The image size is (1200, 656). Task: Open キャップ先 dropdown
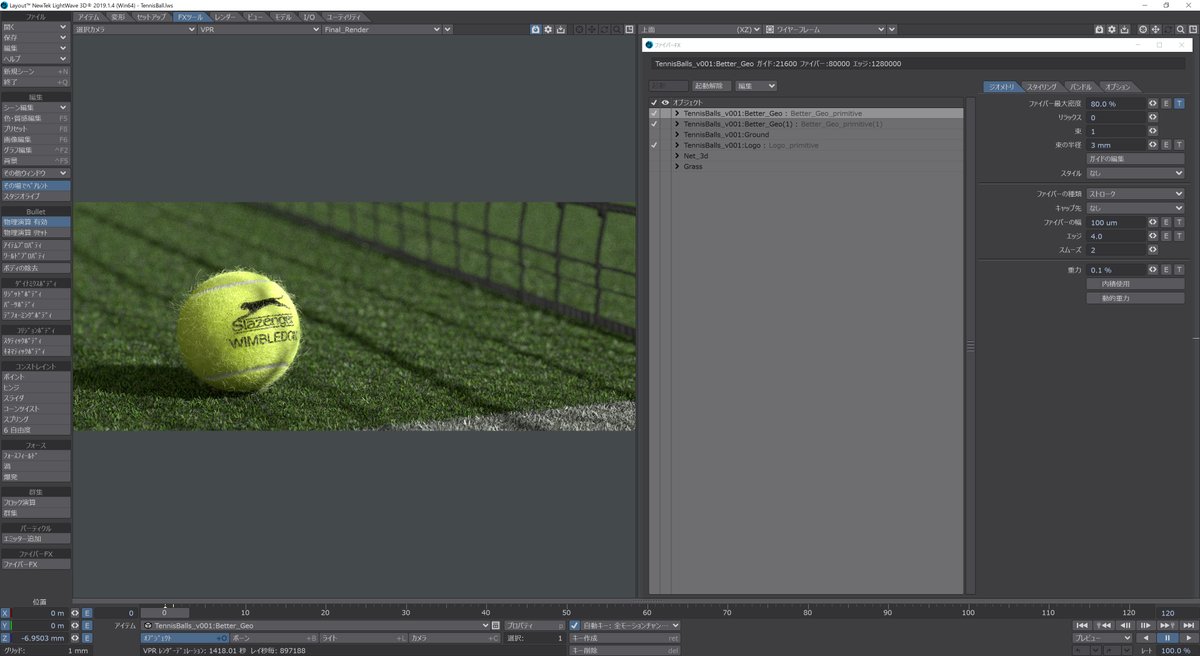1135,208
